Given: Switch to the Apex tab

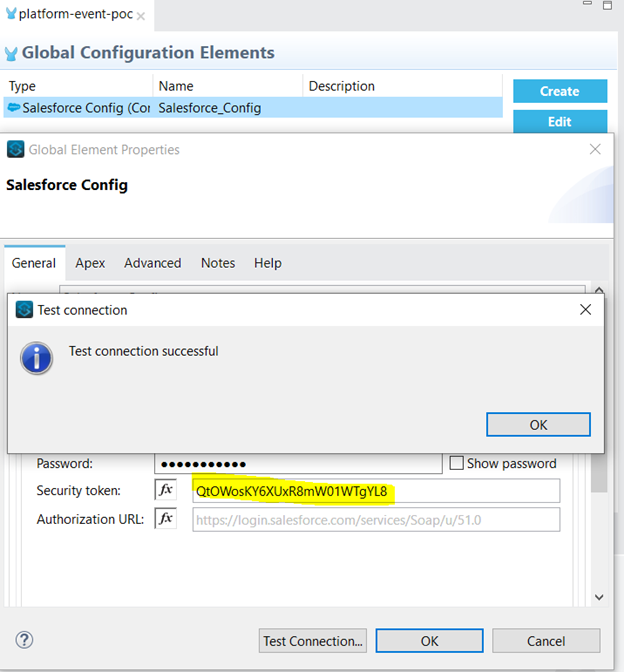Looking at the screenshot, I should tap(90, 263).
